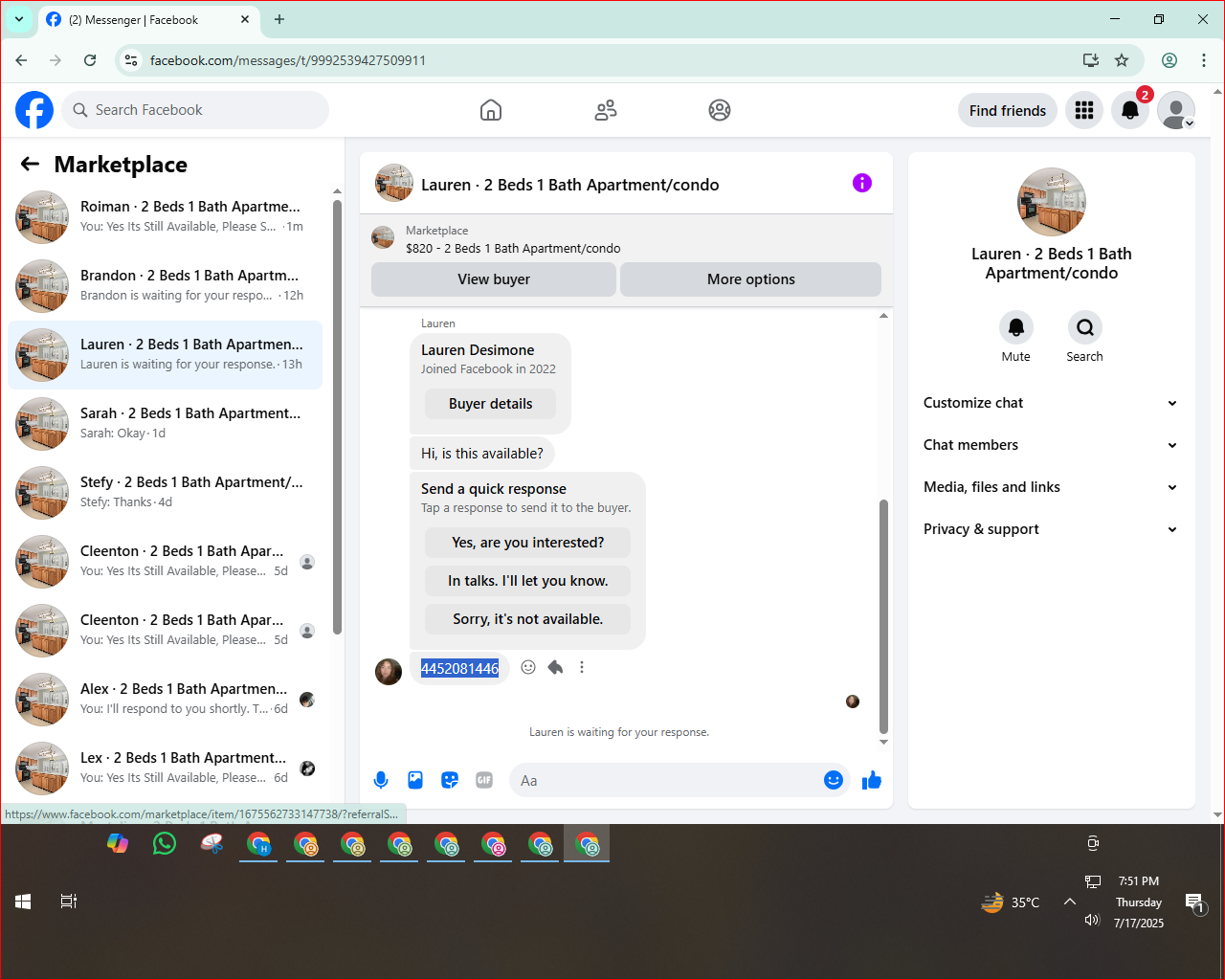Open the tab search dropdown in Chrome
The image size is (1225, 980).
(19, 19)
